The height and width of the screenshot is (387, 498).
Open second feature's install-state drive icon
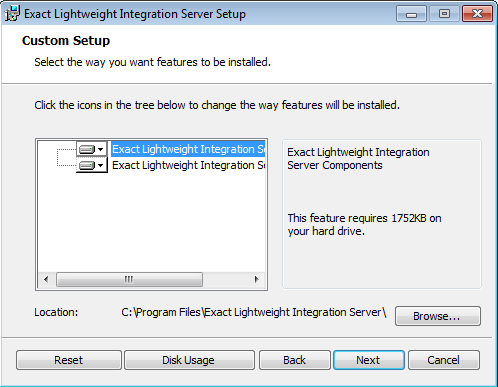87,165
